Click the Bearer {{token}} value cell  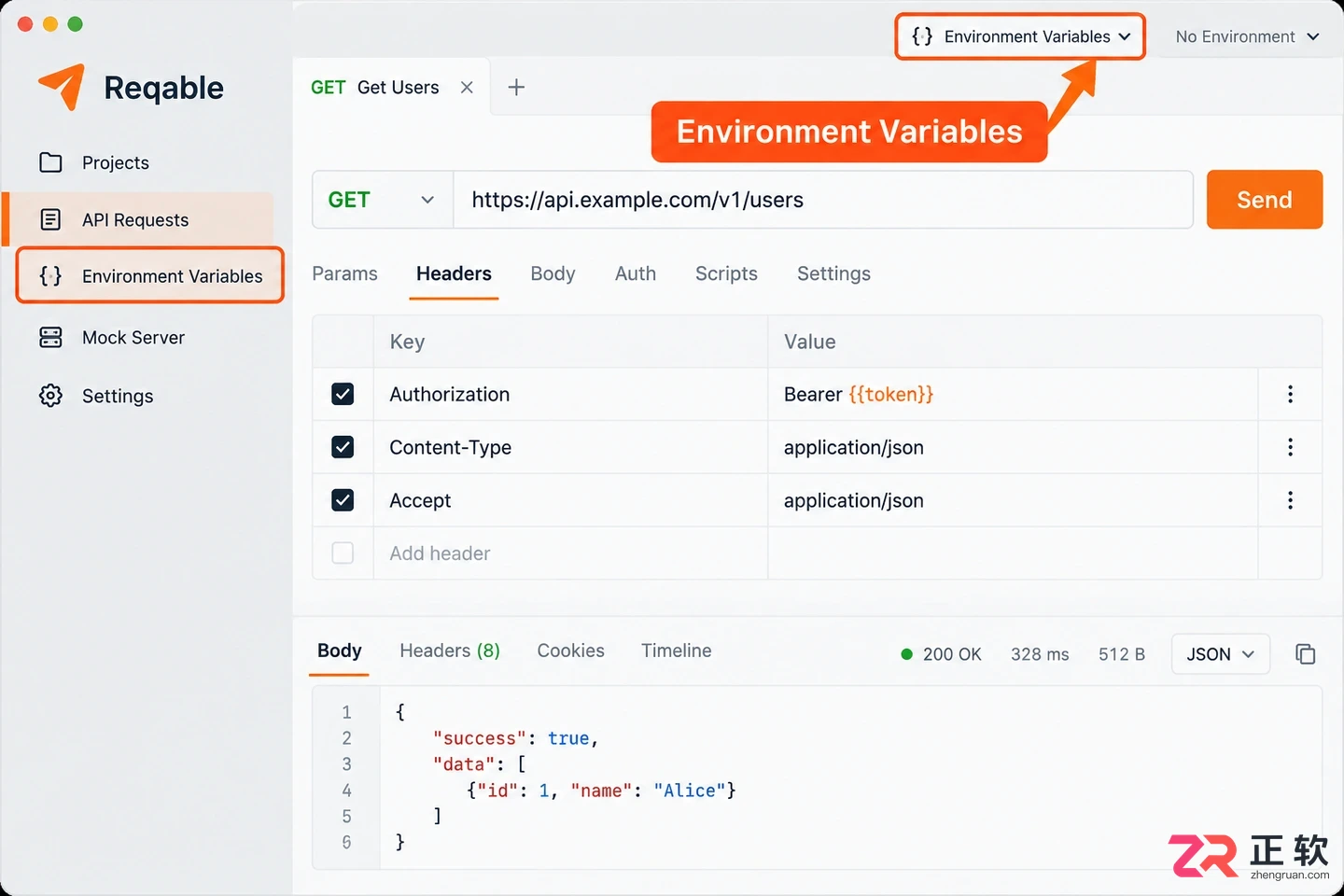[x=1013, y=394]
